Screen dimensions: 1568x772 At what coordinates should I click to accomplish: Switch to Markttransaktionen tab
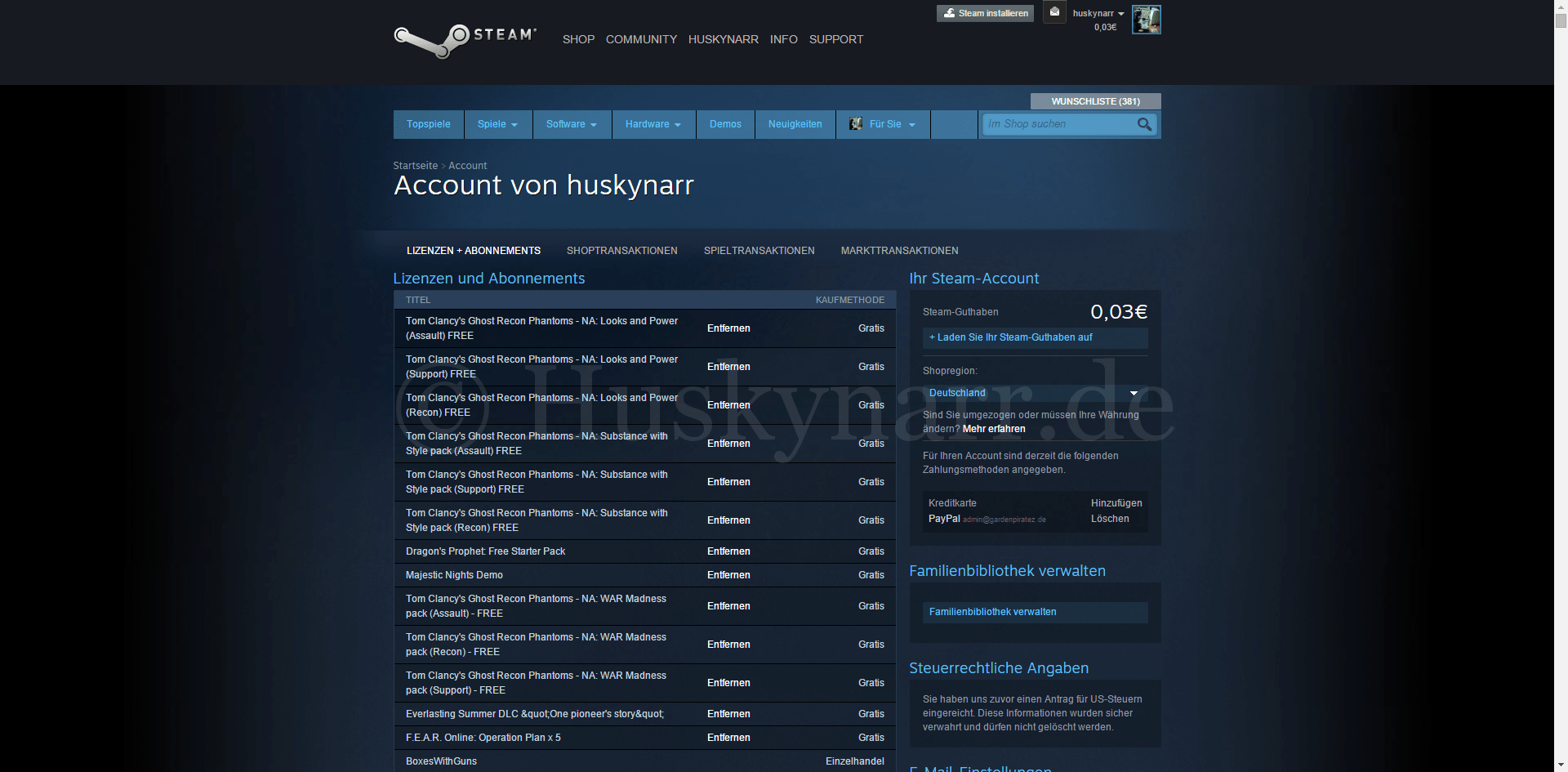[x=900, y=251]
